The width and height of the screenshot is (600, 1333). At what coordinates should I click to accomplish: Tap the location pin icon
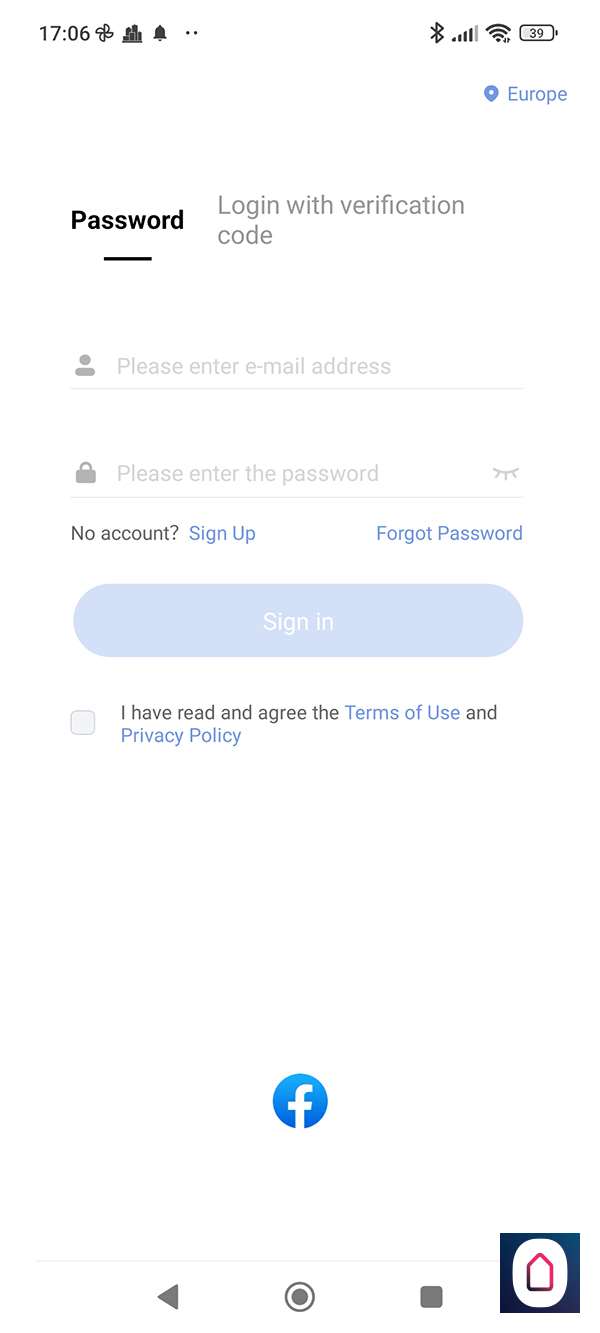tap(491, 94)
